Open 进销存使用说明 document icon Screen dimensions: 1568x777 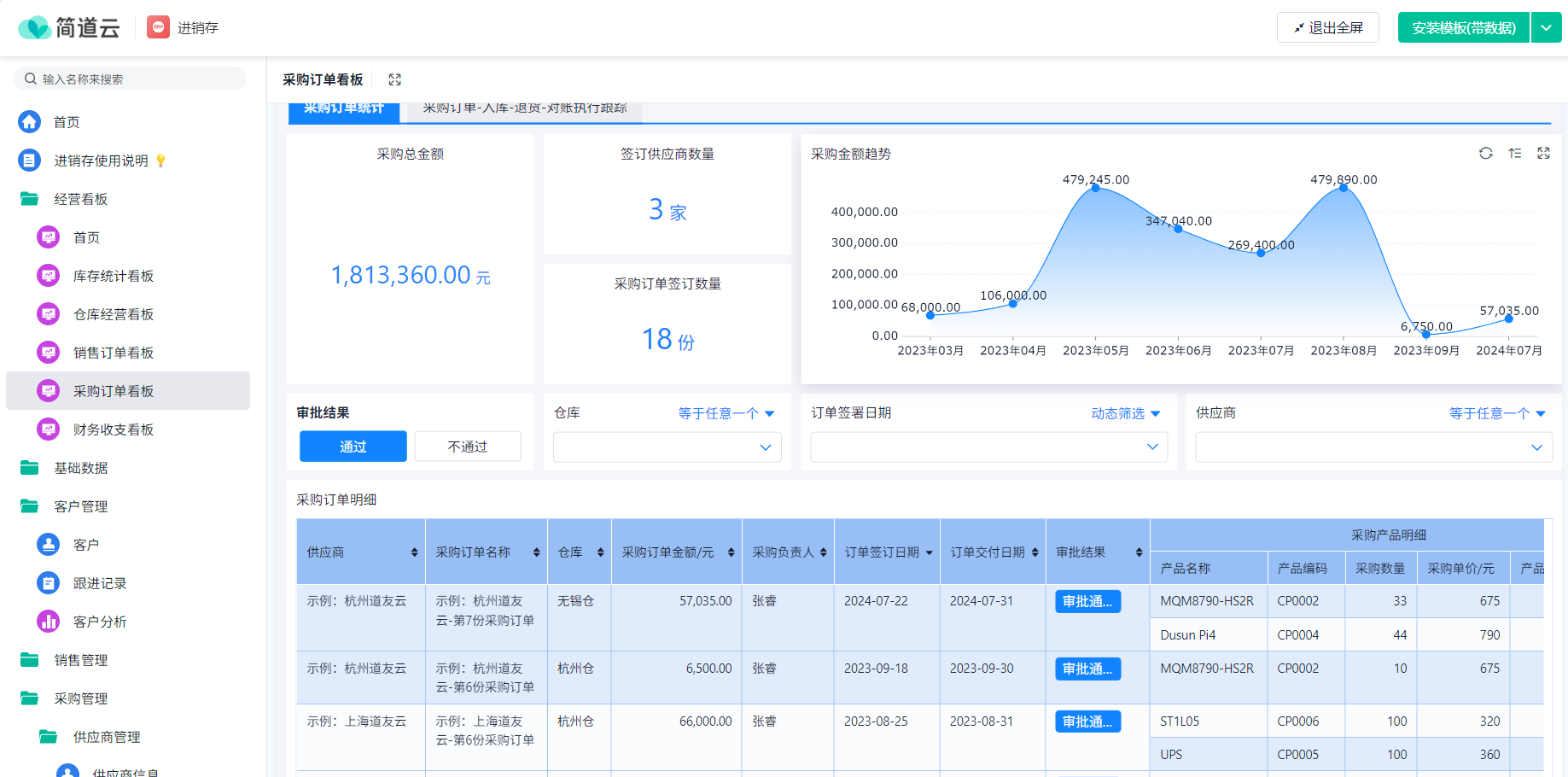(30, 161)
